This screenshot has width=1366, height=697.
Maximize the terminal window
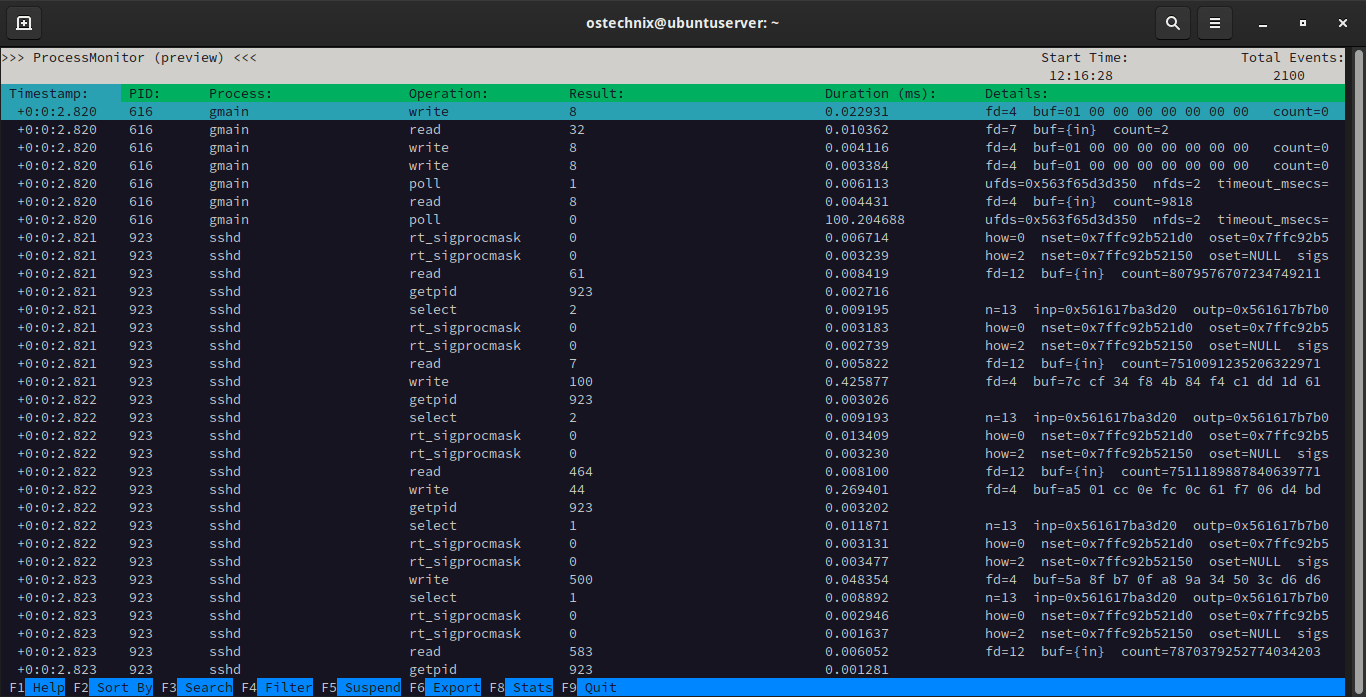(x=1302, y=22)
